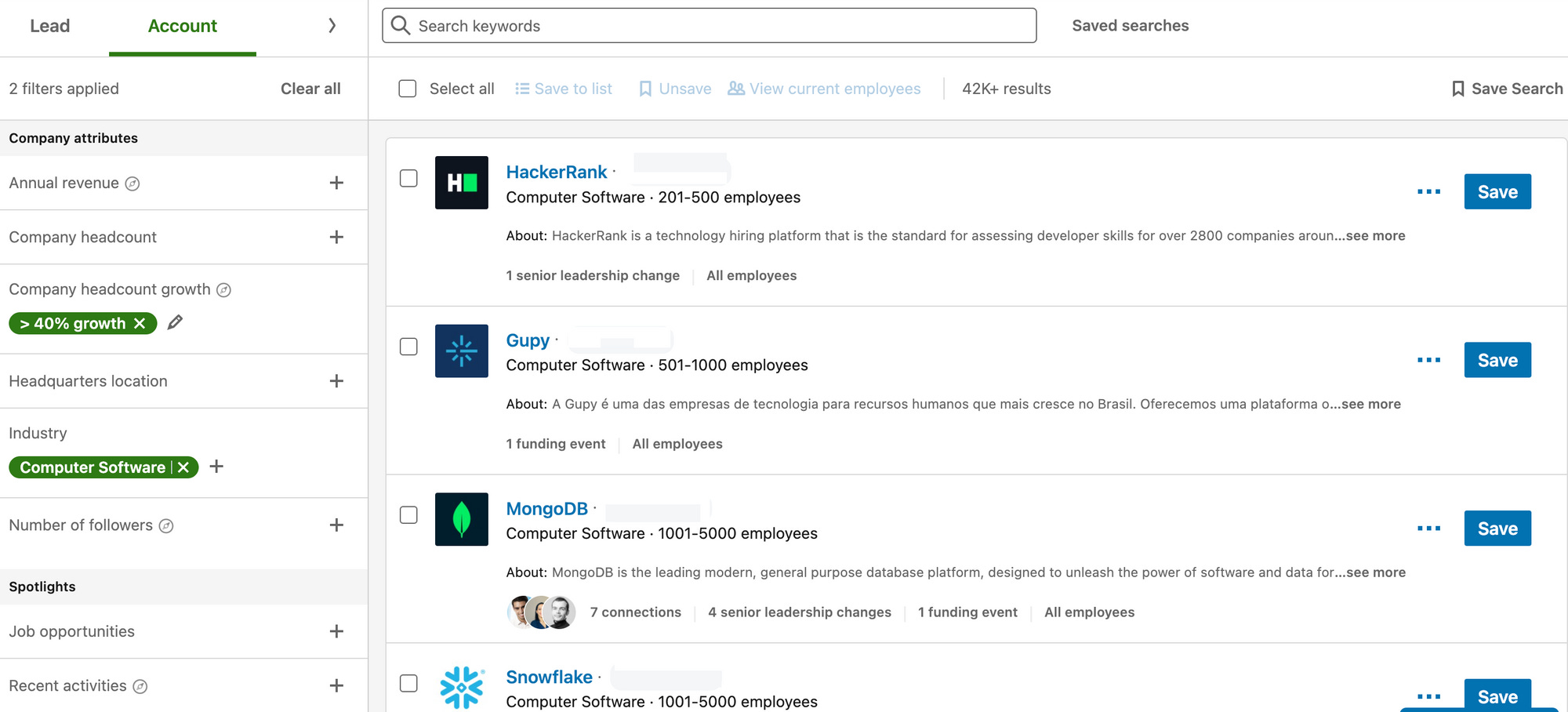Image resolution: width=1568 pixels, height=712 pixels.
Task: View HackerRank 1 senior leadership change
Action: coord(593,276)
